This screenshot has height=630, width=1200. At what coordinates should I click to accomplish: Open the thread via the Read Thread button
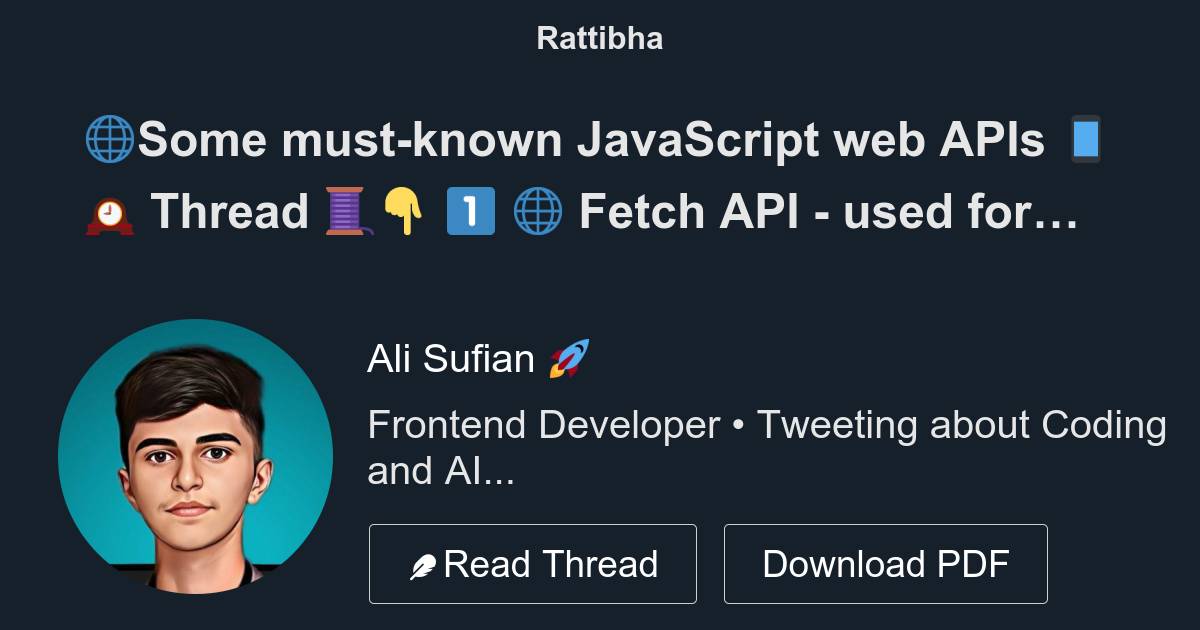[x=533, y=563]
